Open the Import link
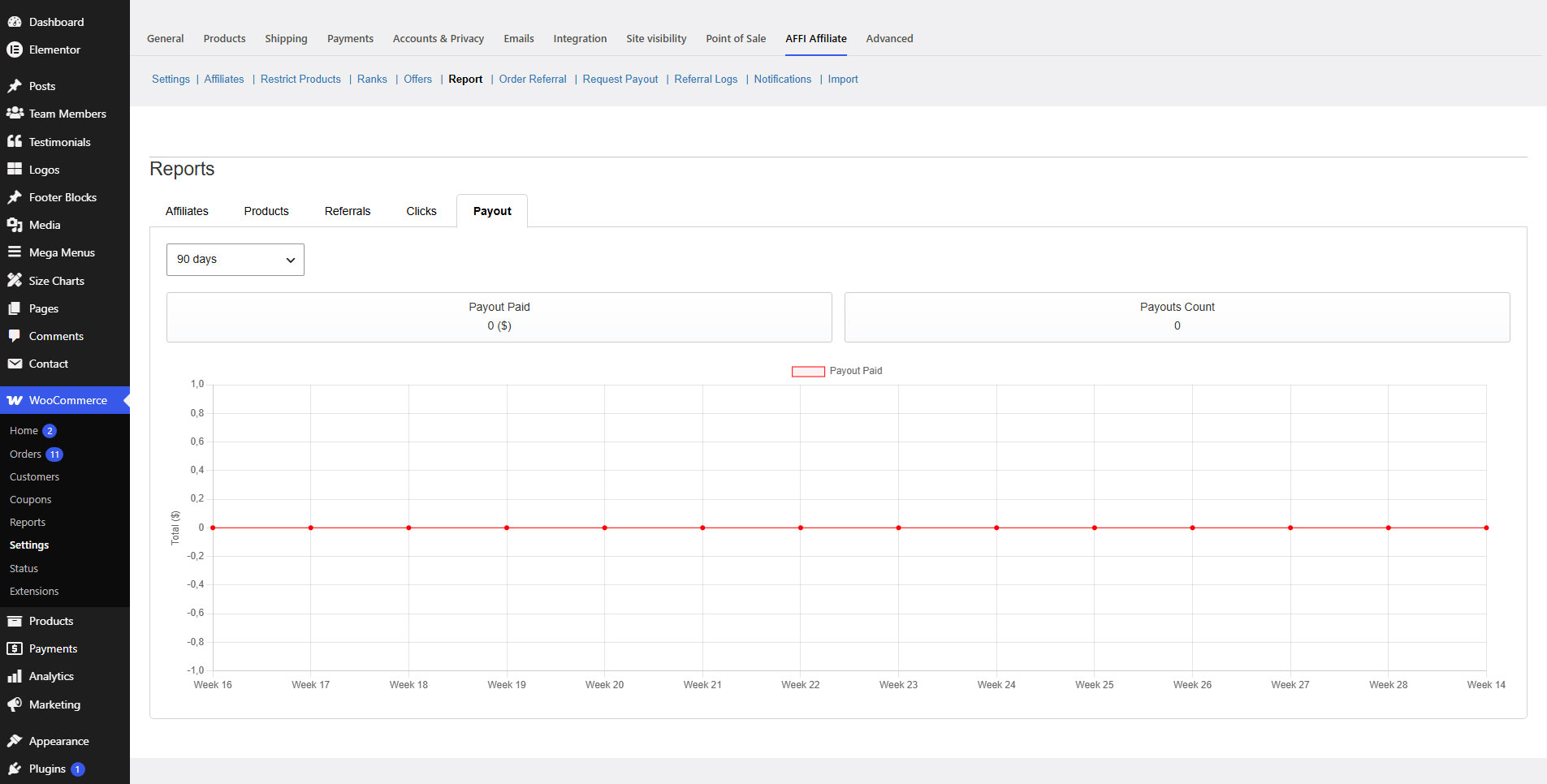This screenshot has height=784, width=1547. click(x=843, y=79)
